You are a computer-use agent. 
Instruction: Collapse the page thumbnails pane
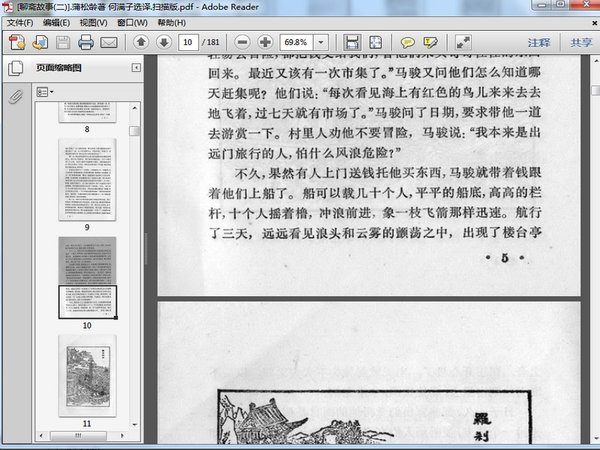tap(134, 68)
